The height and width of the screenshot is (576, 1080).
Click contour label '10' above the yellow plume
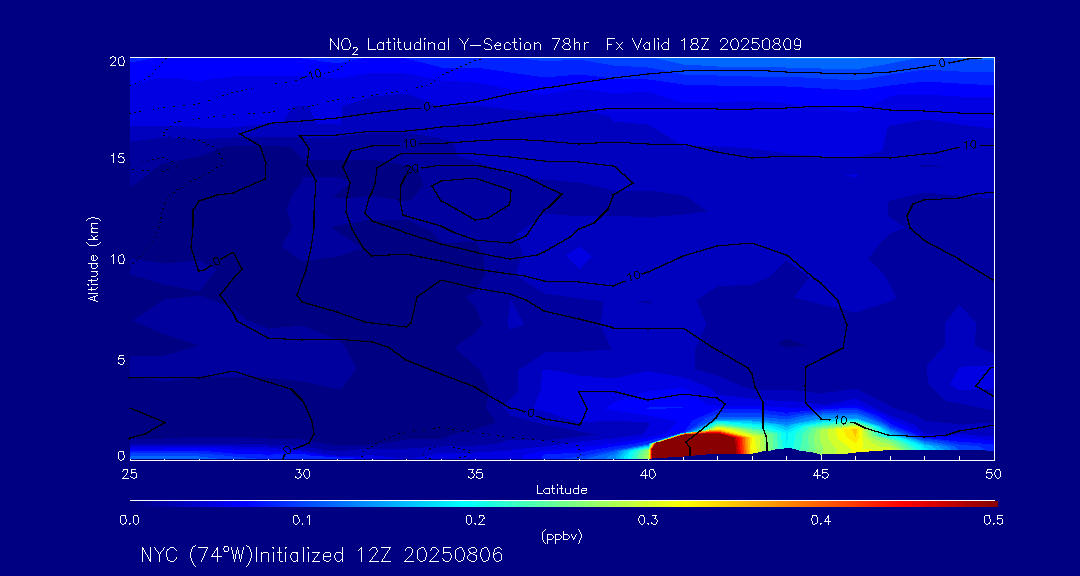840,420
